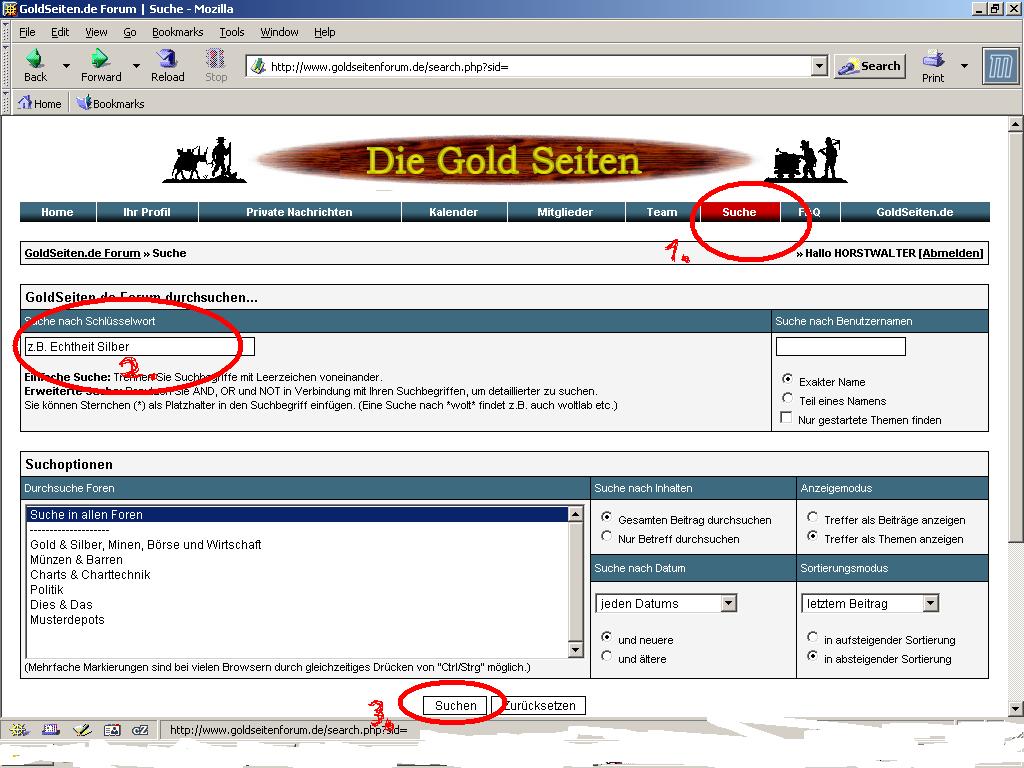This screenshot has height=768, width=1024.
Task: Click page vertical scrollbar down arrow
Action: click(1015, 709)
